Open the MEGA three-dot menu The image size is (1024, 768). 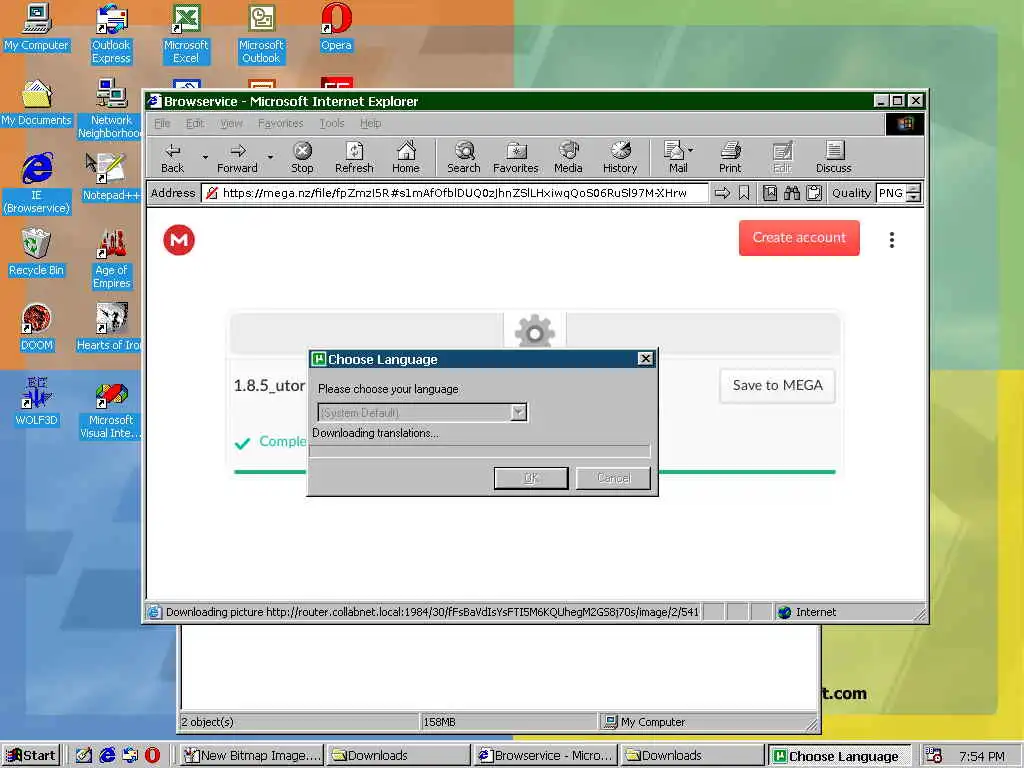891,240
